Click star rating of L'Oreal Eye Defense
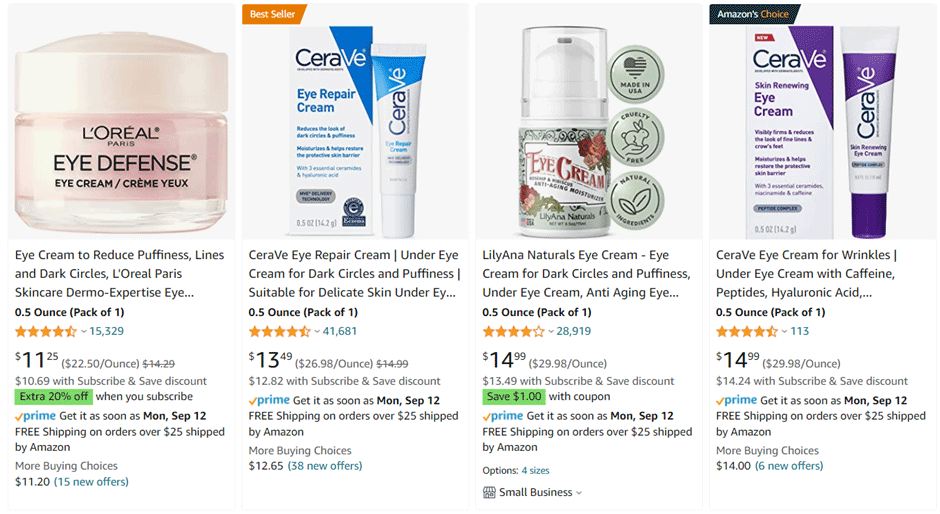This screenshot has height=514, width=940. point(45,331)
